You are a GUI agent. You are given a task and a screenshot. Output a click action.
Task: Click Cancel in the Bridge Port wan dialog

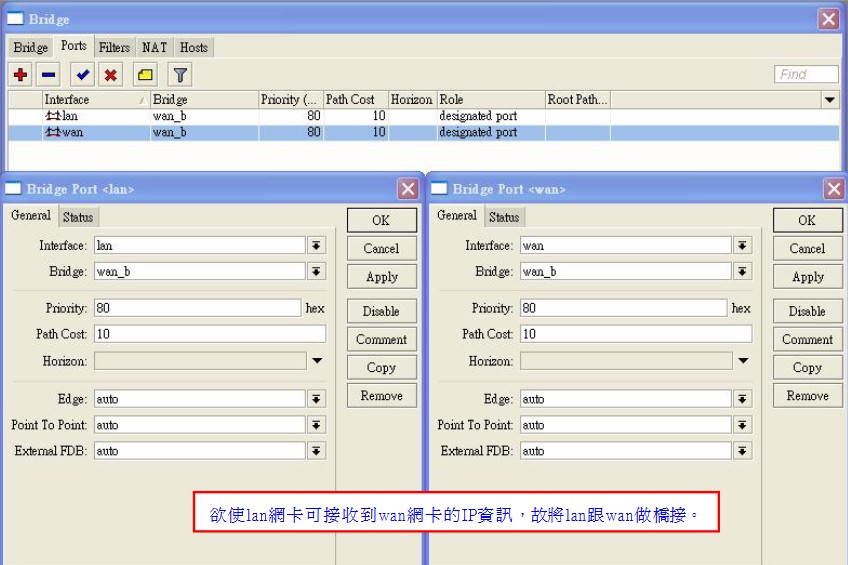807,249
